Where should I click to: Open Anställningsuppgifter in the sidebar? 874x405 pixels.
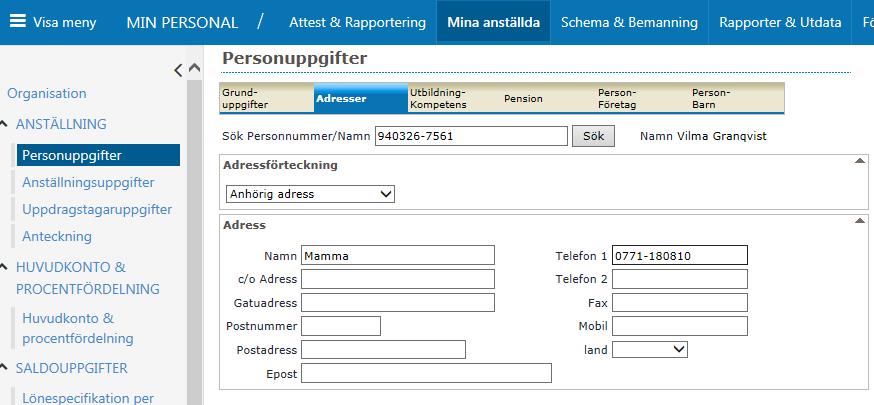(88, 182)
